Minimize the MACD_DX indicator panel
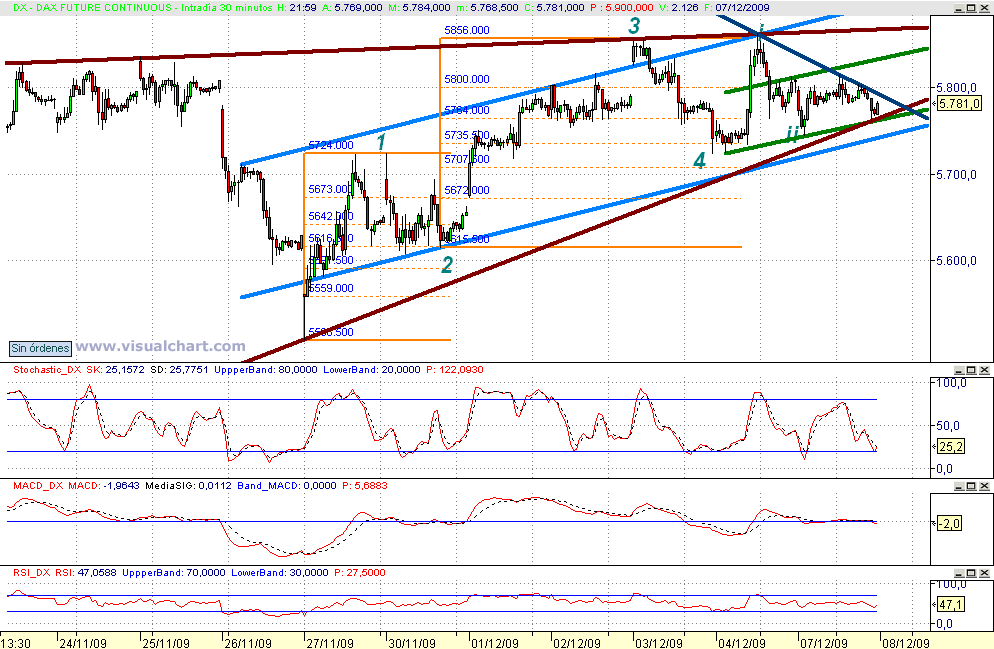Screen dimensions: 994x649 pyautogui.click(x=959, y=487)
